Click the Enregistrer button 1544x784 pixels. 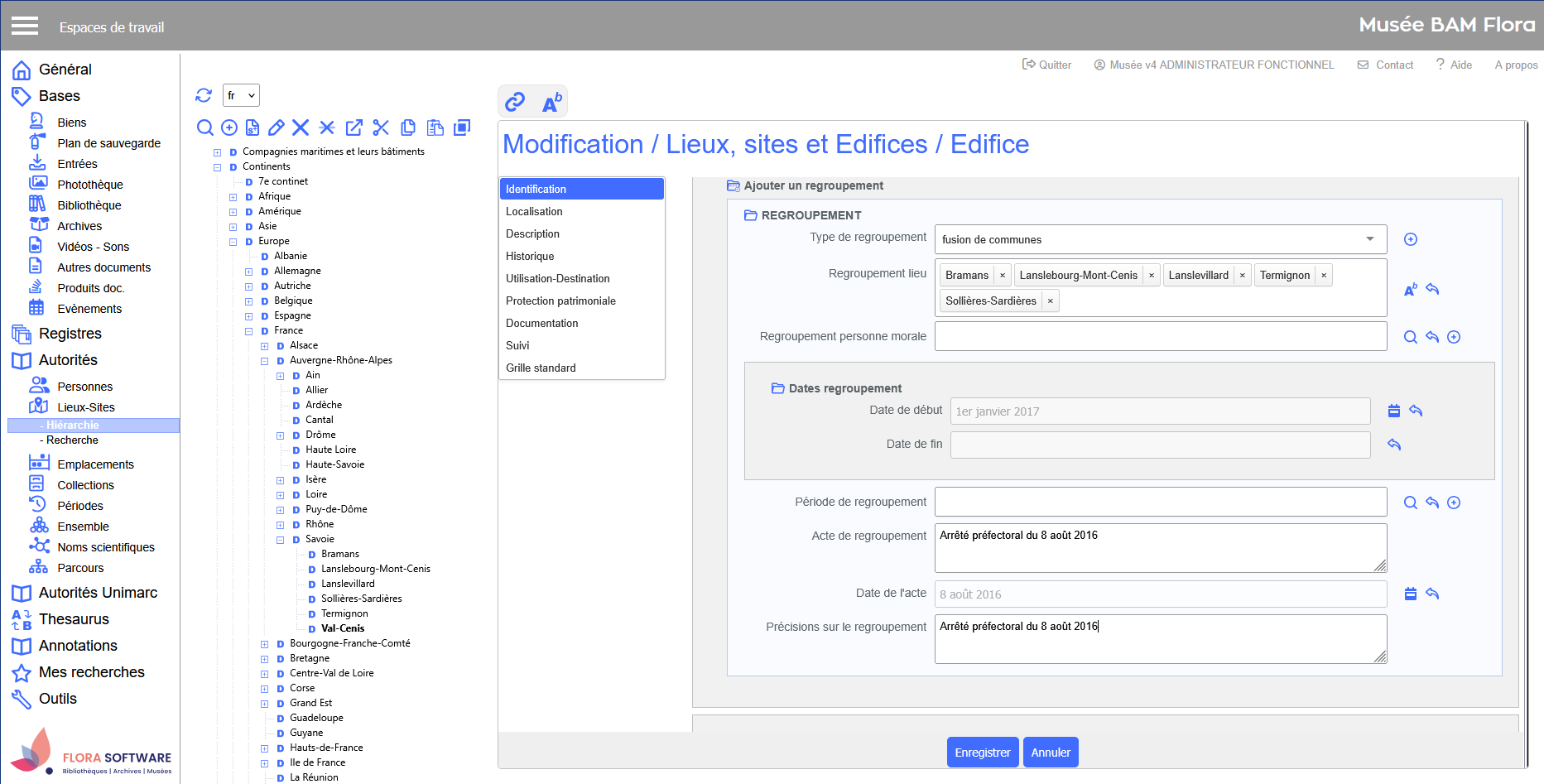[x=982, y=753]
